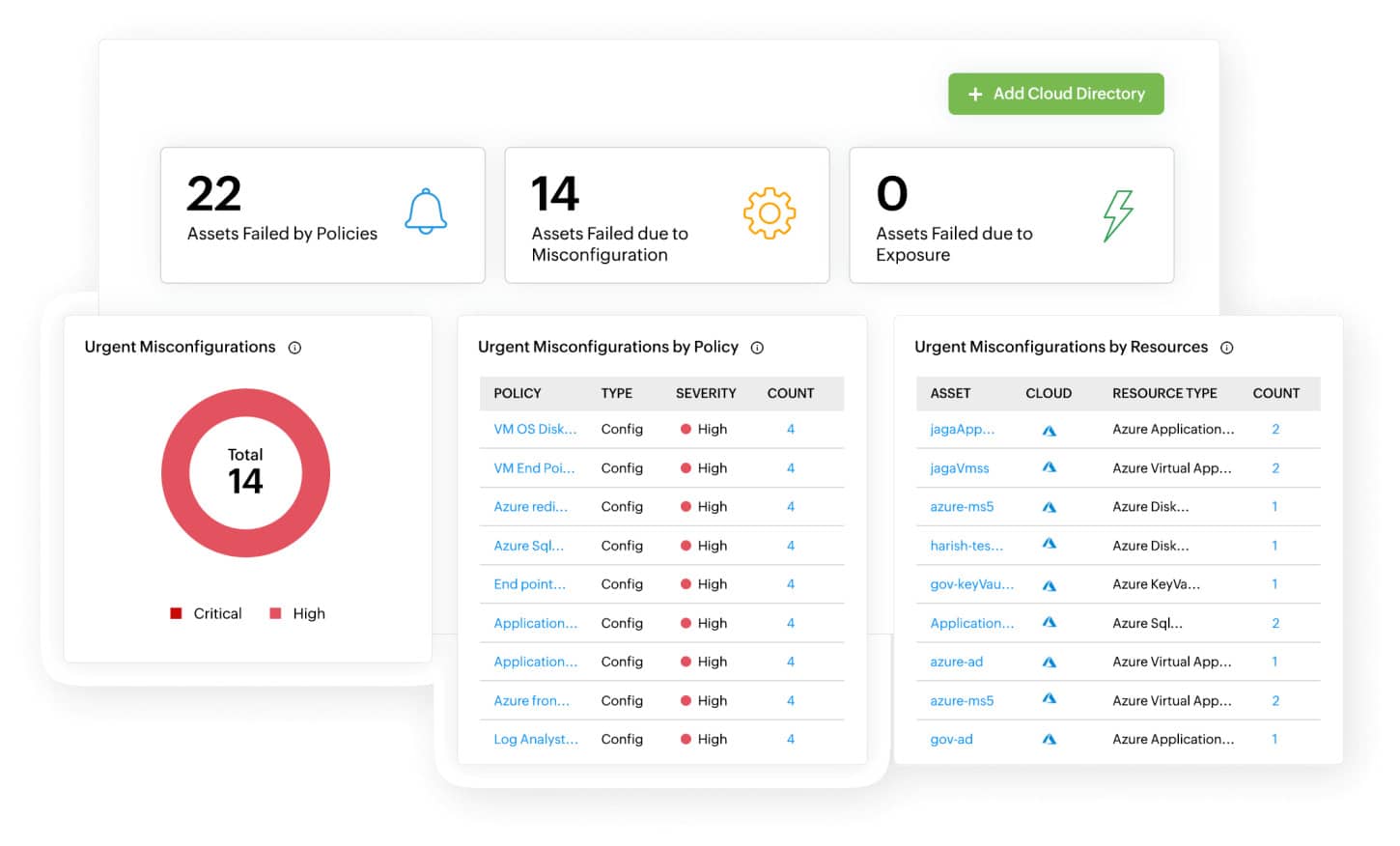Click the Azure cloud icon in harish-tes row
This screenshot has width=1400, height=846.
(x=1049, y=545)
